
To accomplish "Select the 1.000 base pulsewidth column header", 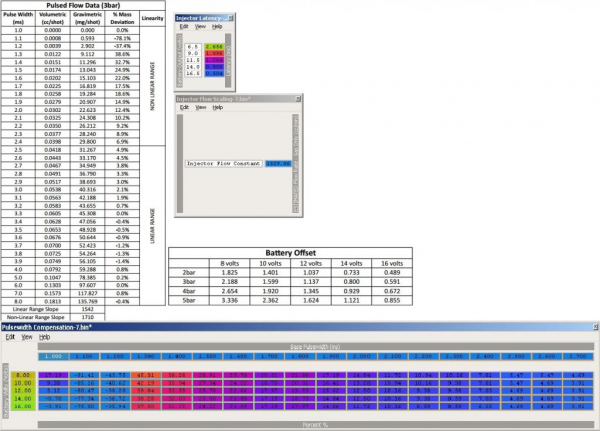I will tap(53, 357).
